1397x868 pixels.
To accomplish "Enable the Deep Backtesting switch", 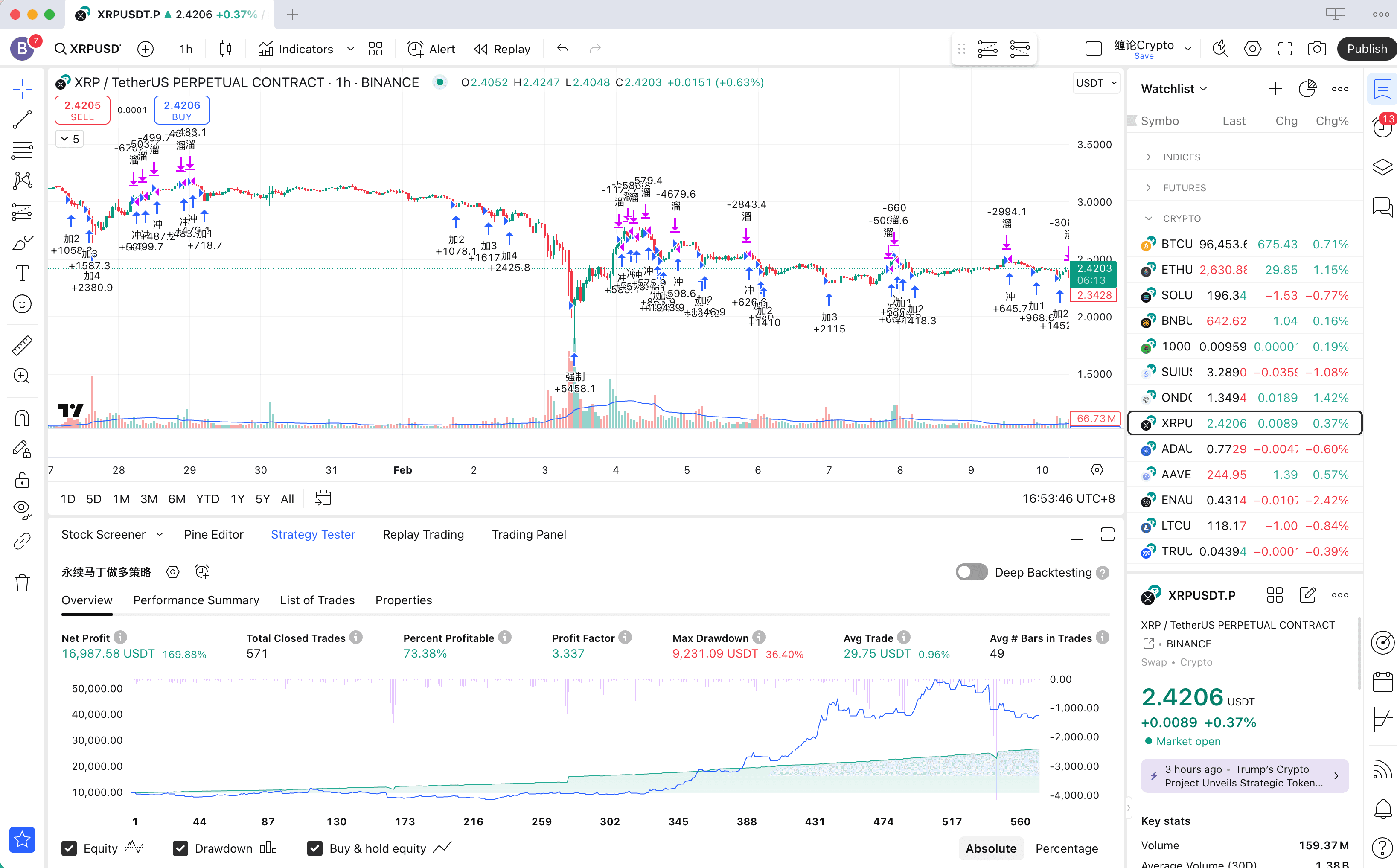I will (971, 572).
